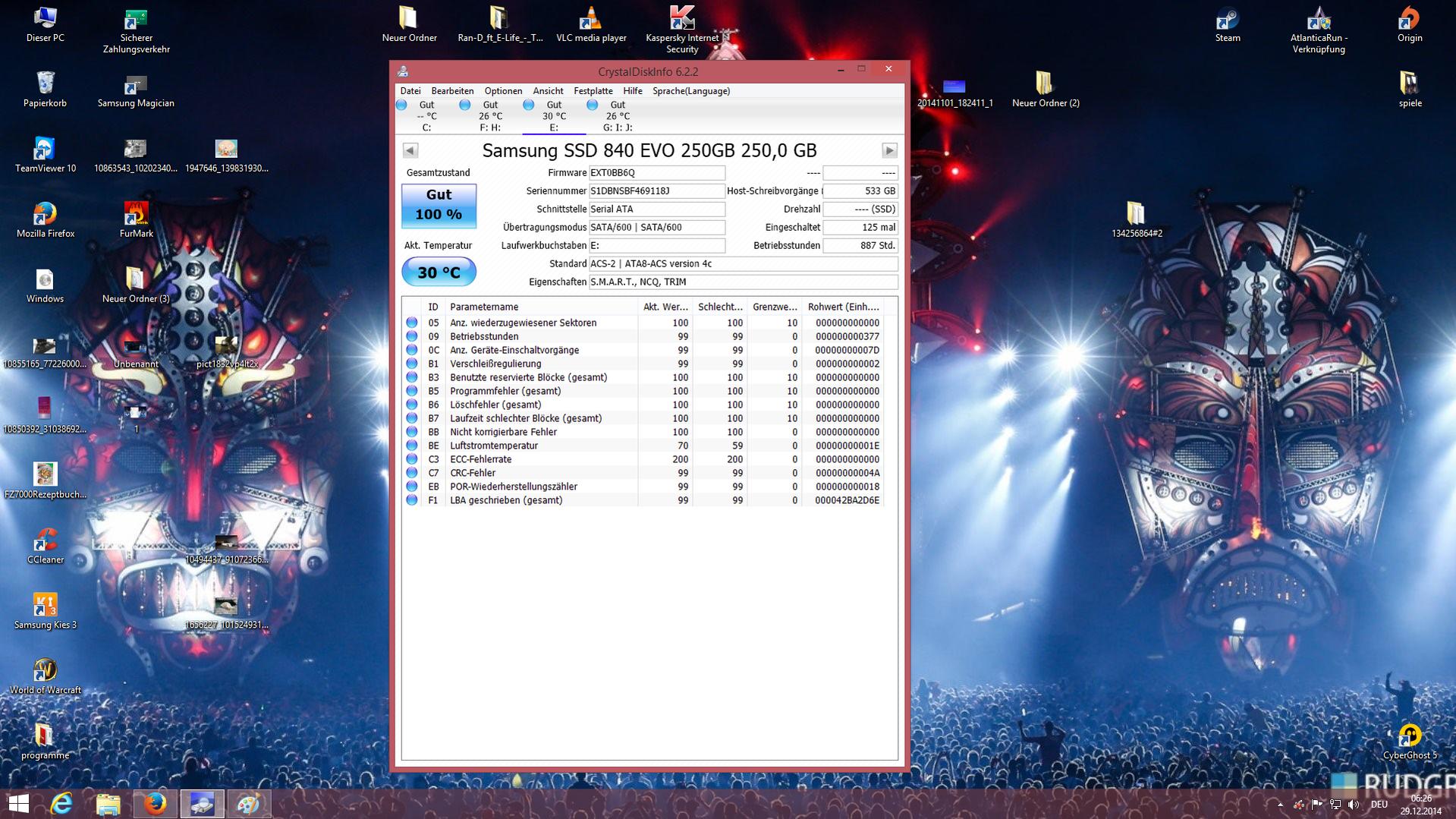Launch Origin desktop shortcut
Viewport: 1456px width, 819px height.
click(x=1409, y=24)
